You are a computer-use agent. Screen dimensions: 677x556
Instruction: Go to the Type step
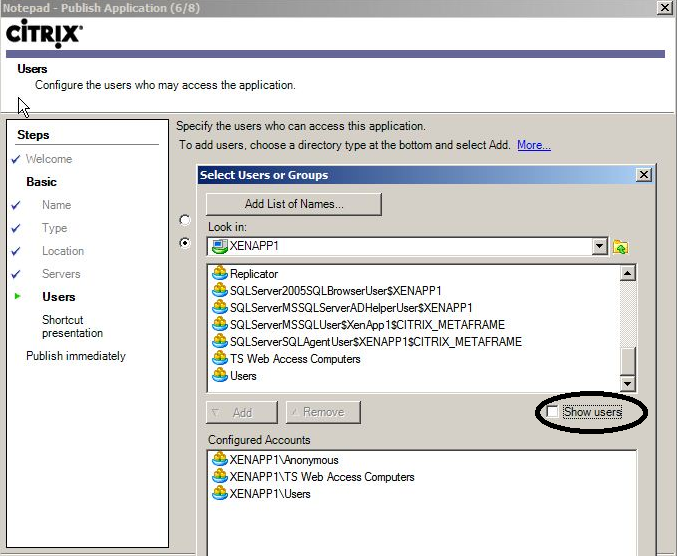pyautogui.click(x=54, y=228)
